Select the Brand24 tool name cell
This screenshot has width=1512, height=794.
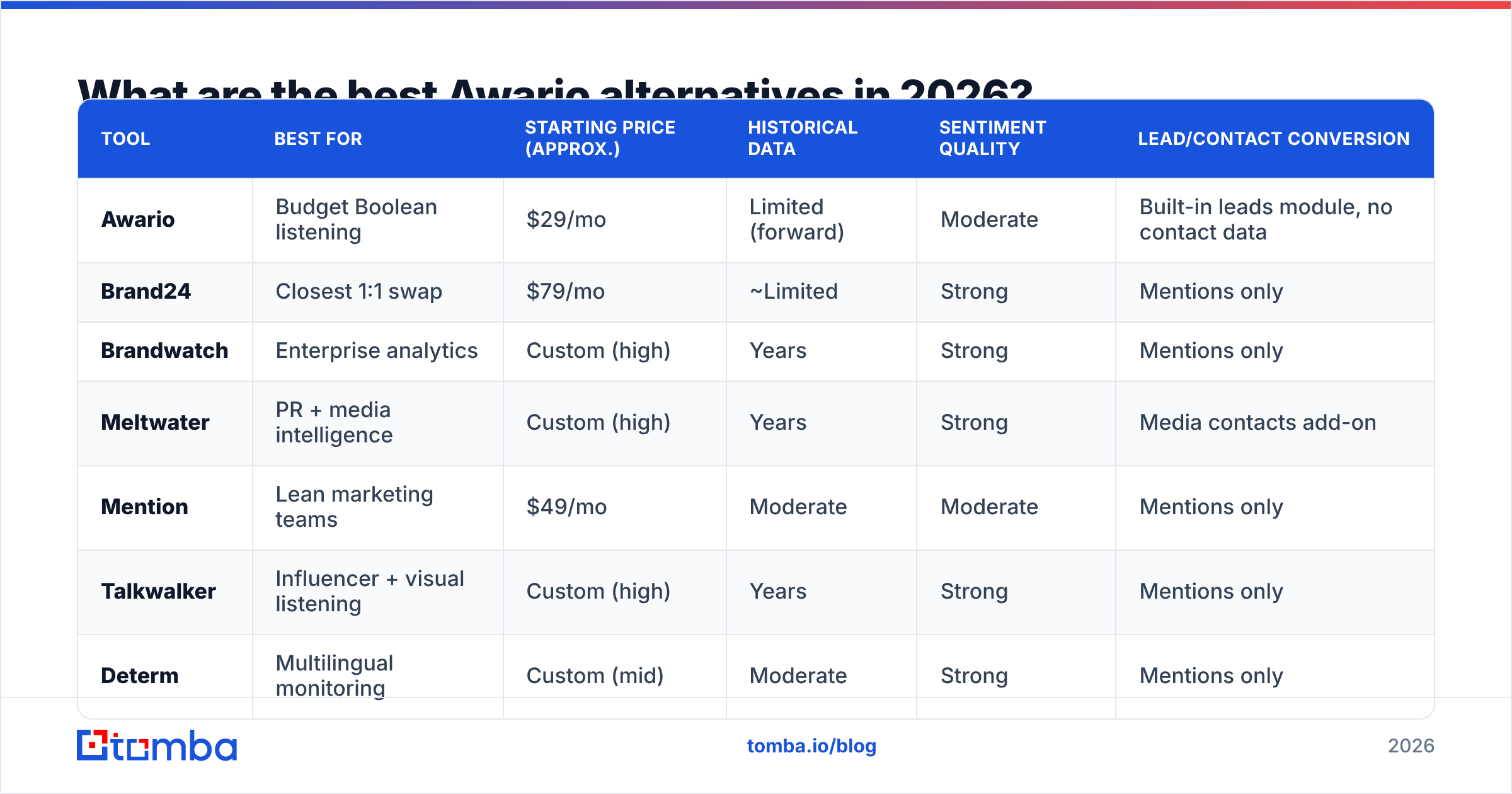[x=165, y=292]
